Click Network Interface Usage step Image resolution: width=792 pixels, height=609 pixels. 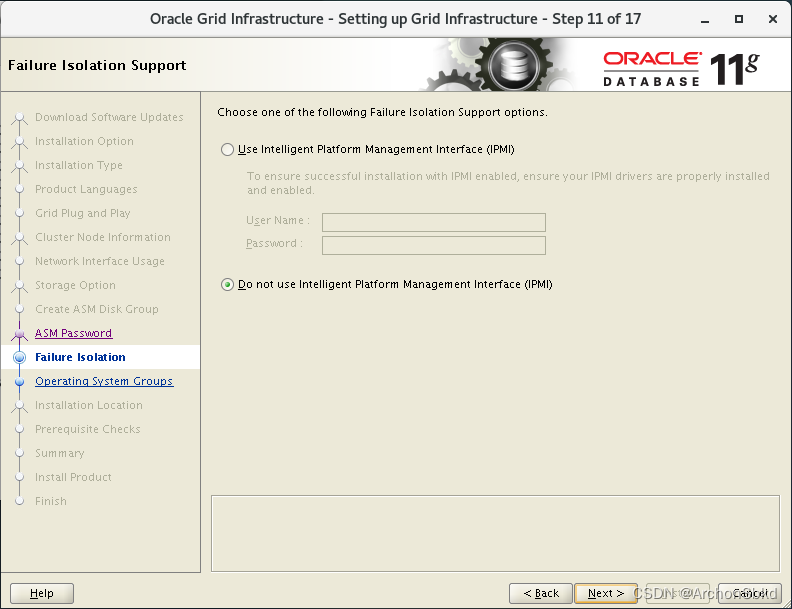[100, 261]
